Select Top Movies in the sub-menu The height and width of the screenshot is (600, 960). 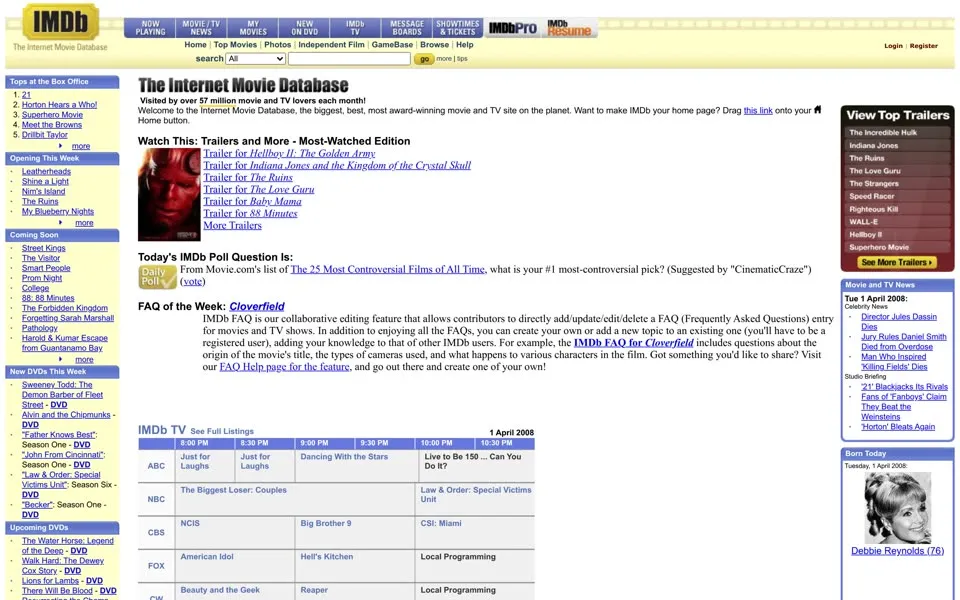point(235,45)
